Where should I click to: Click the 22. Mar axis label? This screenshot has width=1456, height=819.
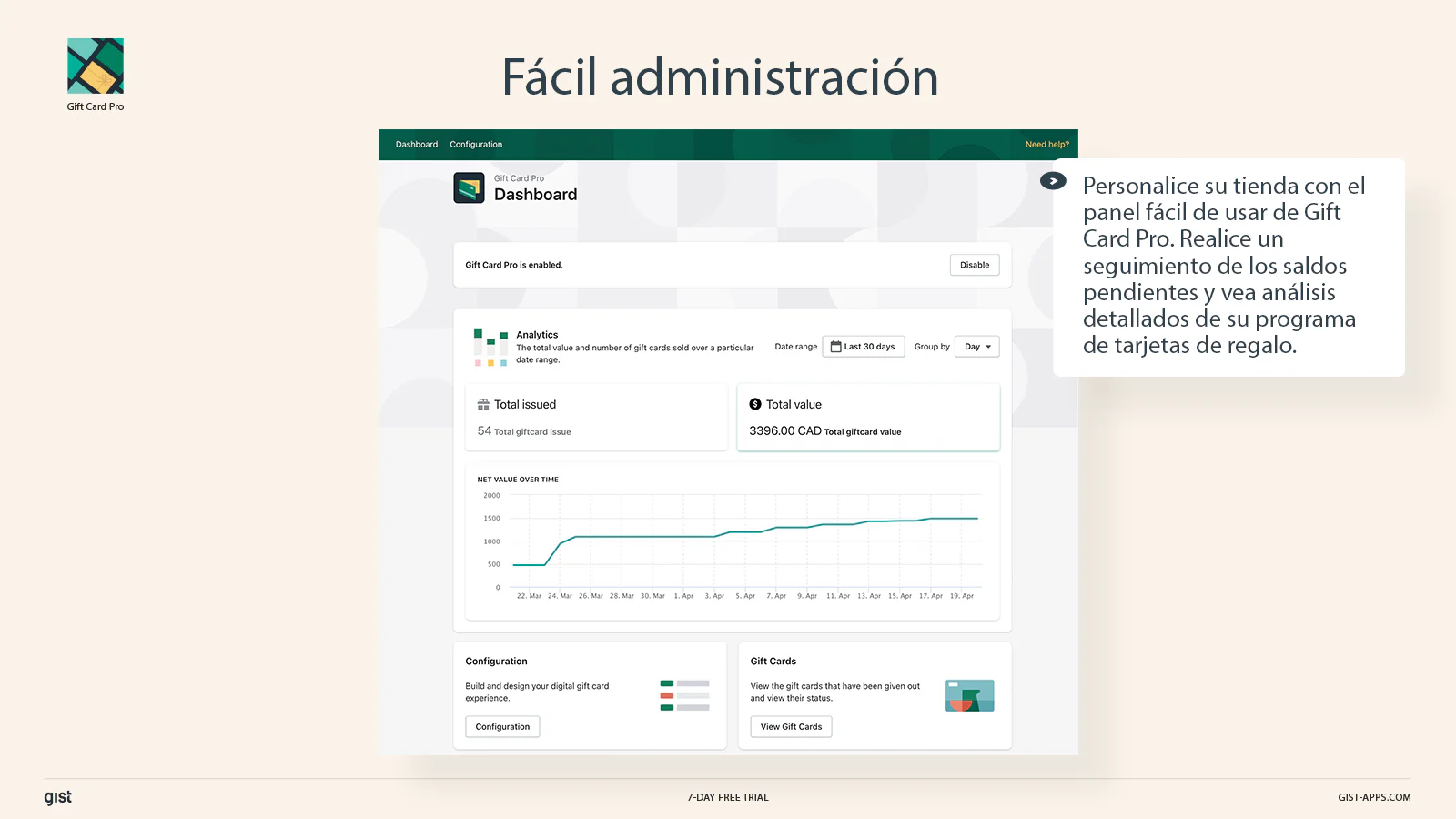tap(529, 596)
